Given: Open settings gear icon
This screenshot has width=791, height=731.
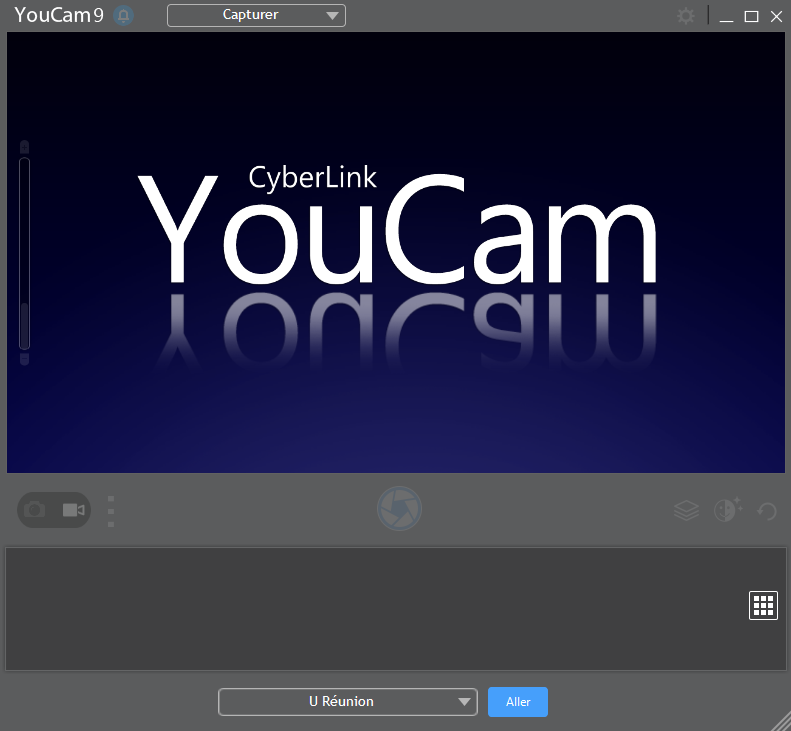Looking at the screenshot, I should (686, 16).
